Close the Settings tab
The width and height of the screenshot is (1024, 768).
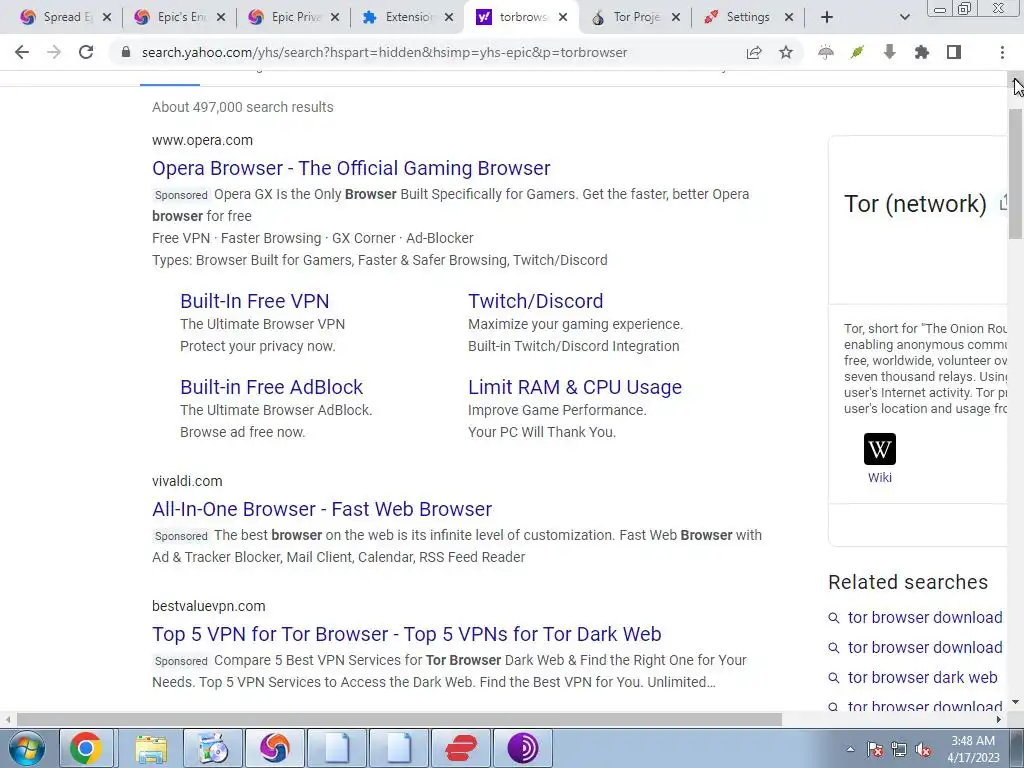789,18
